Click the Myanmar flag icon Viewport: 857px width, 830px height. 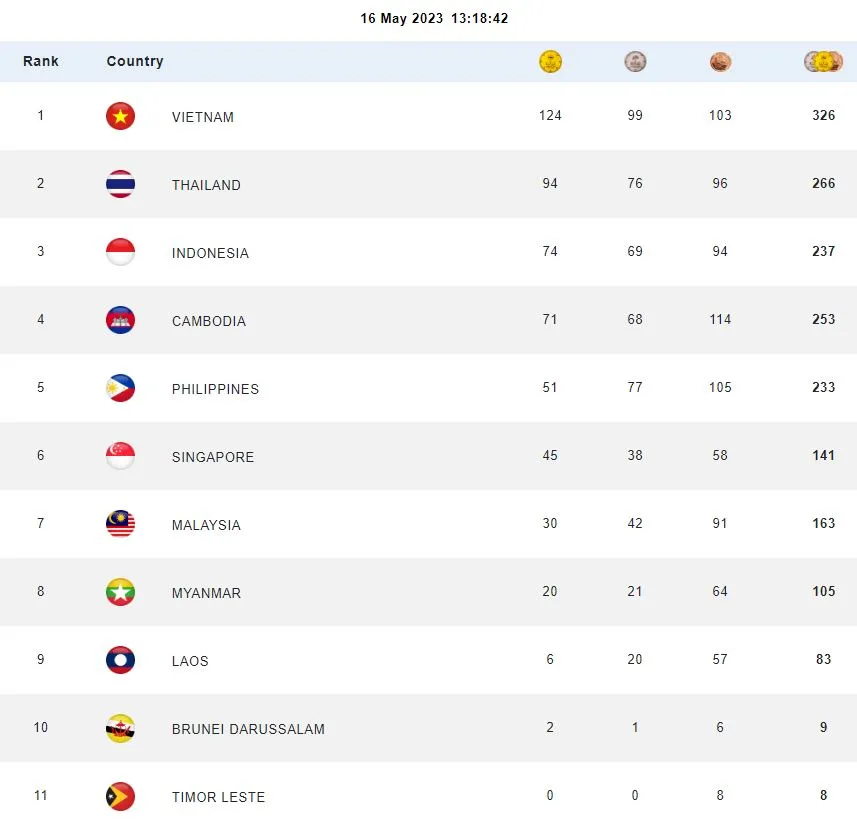121,592
